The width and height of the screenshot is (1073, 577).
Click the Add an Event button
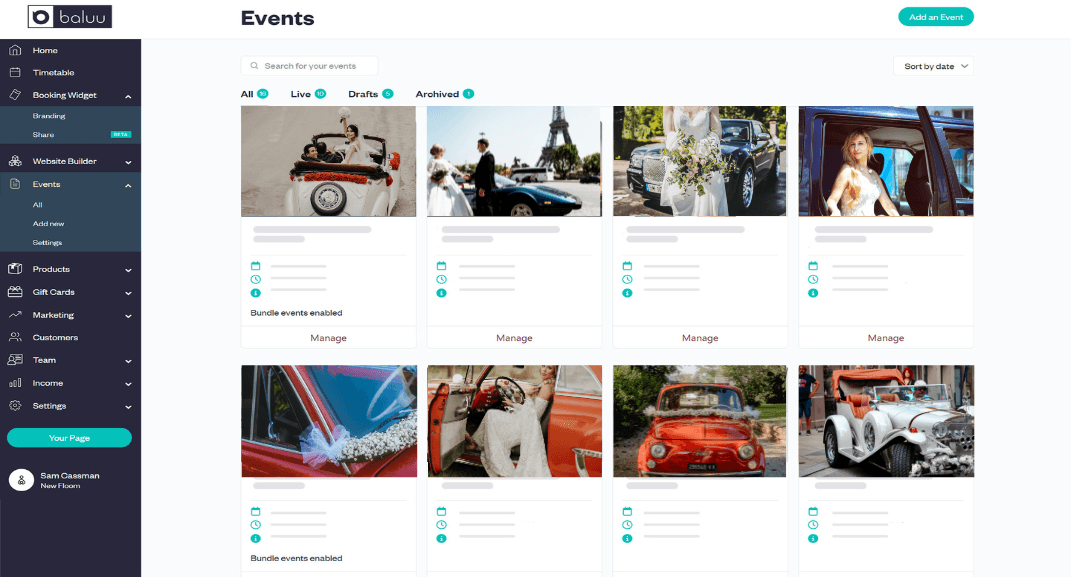pyautogui.click(x=935, y=17)
